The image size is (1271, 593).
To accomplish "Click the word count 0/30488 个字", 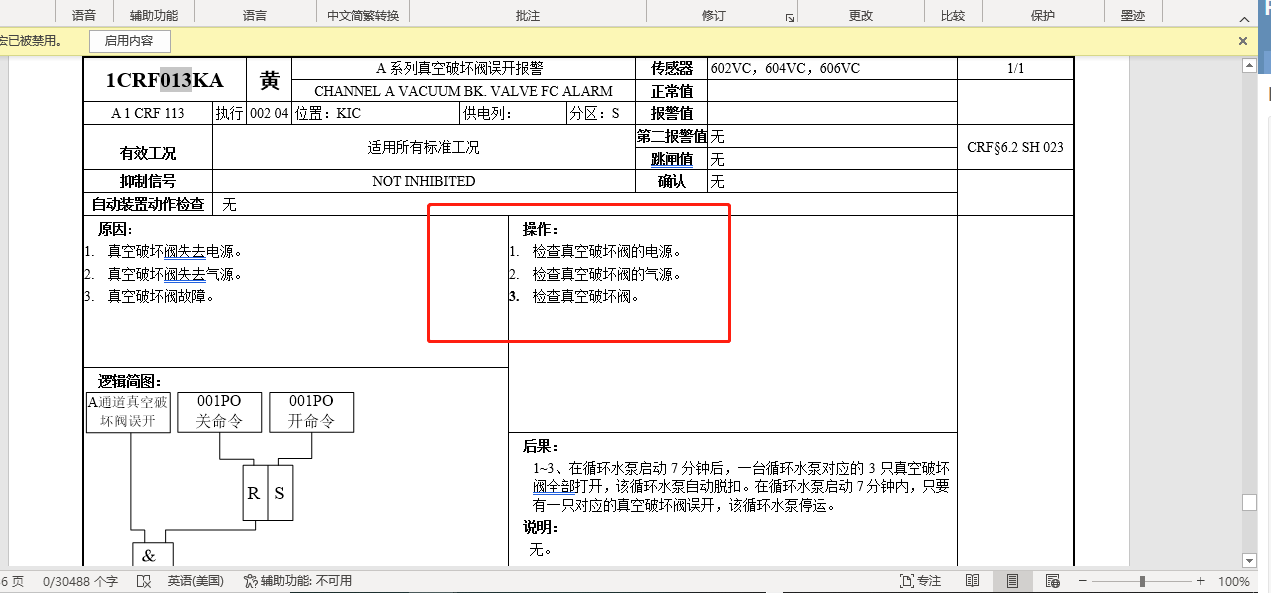I will [x=80, y=581].
